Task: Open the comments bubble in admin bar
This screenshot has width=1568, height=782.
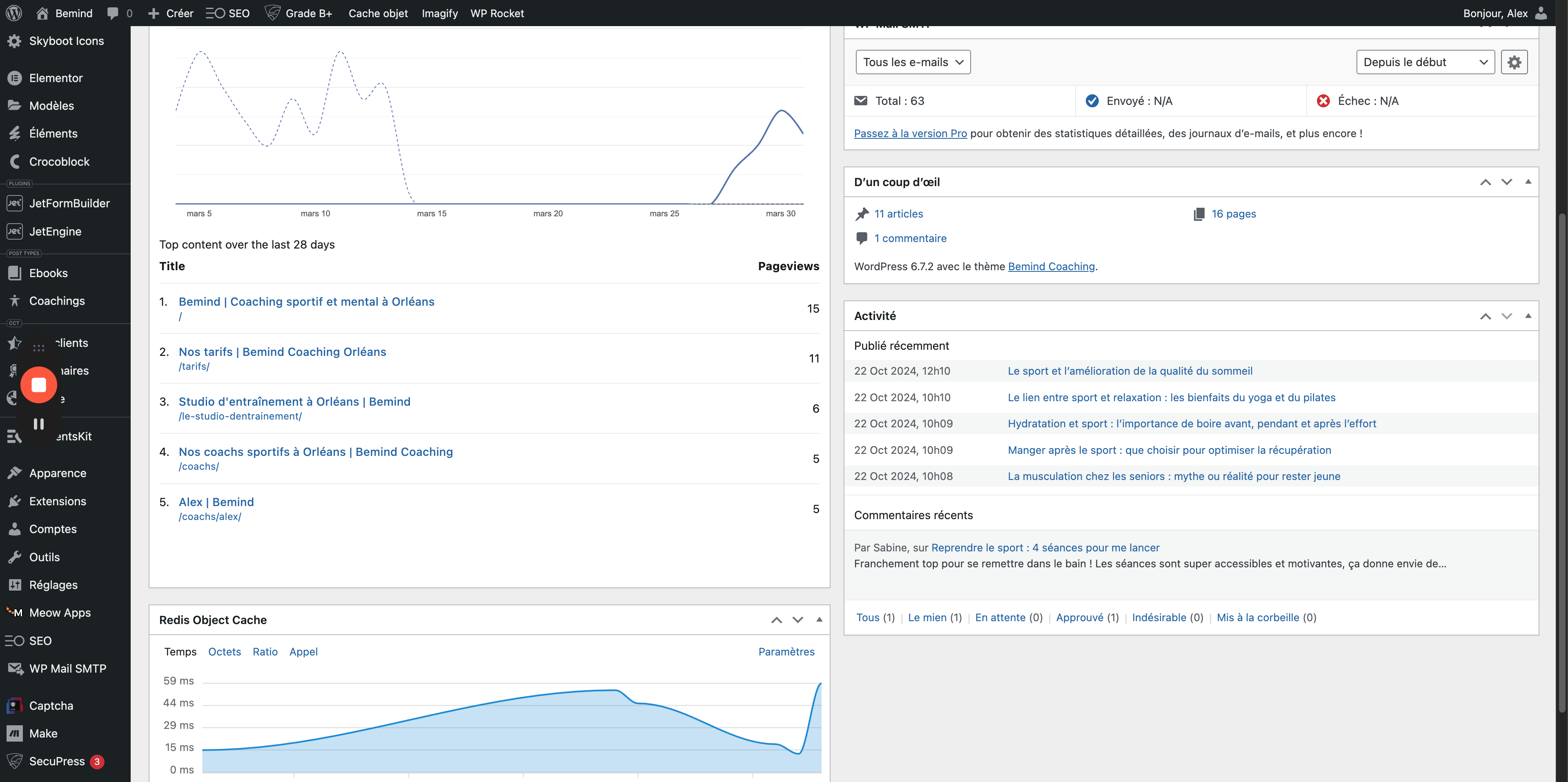Action: click(x=120, y=13)
